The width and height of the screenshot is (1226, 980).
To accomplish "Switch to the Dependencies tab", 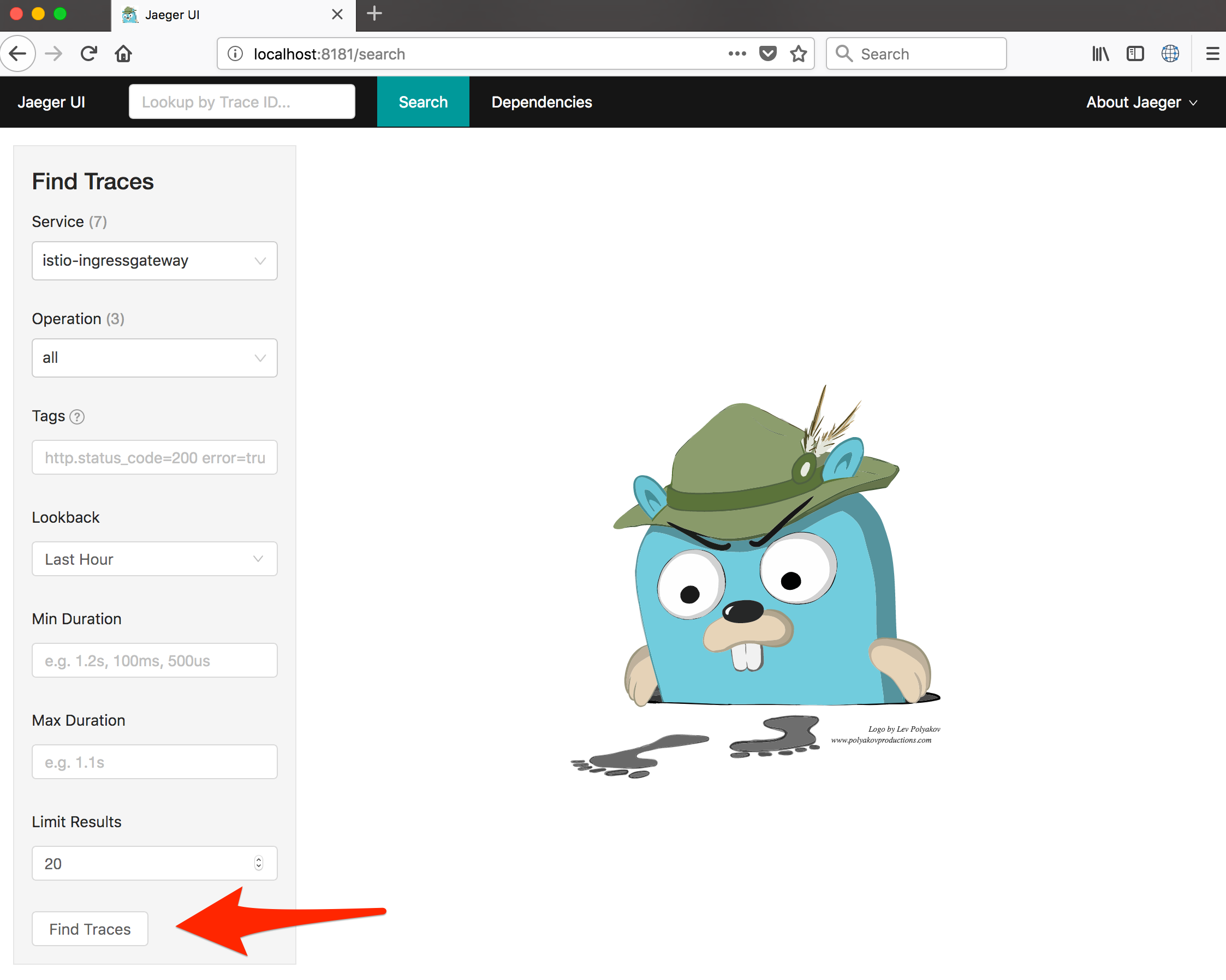I will 541,103.
